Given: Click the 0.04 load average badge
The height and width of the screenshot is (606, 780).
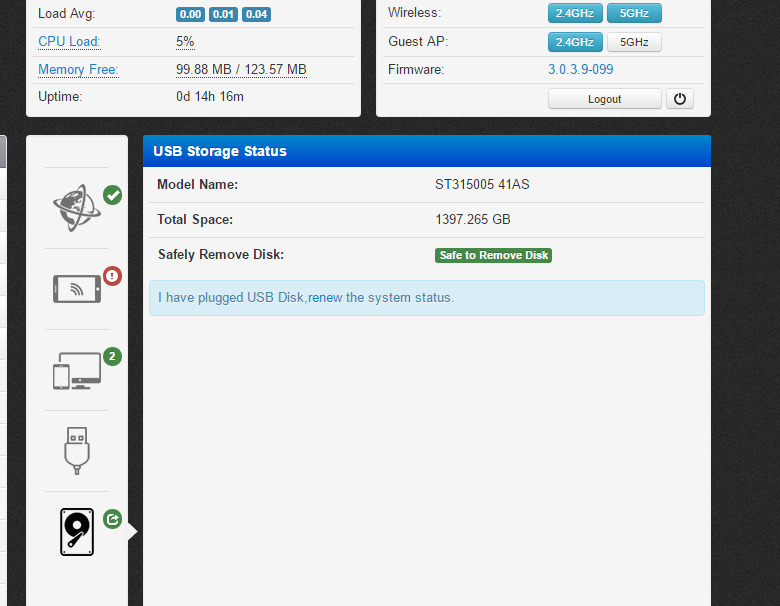Looking at the screenshot, I should [x=256, y=14].
